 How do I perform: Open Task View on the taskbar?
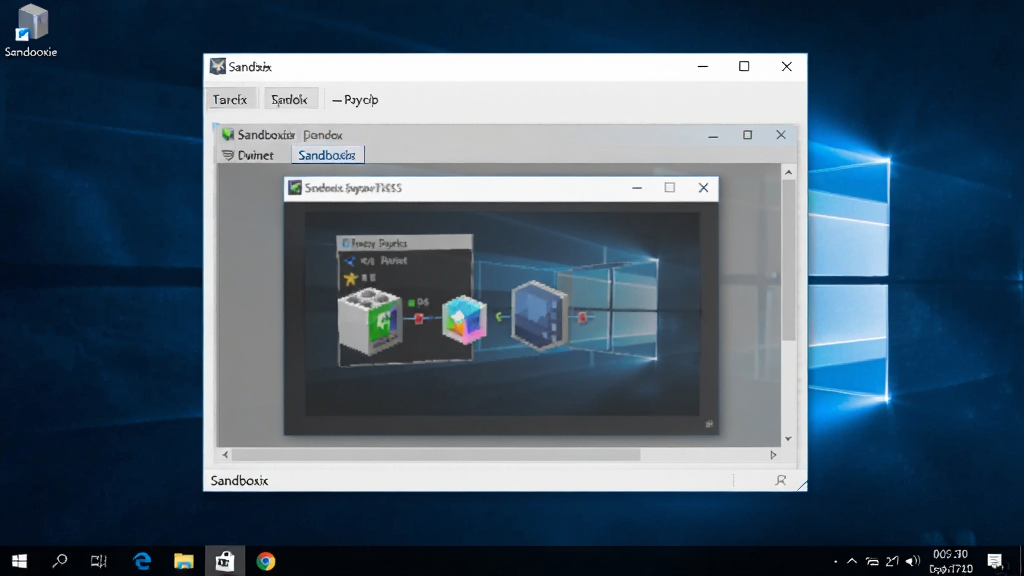tap(99, 561)
